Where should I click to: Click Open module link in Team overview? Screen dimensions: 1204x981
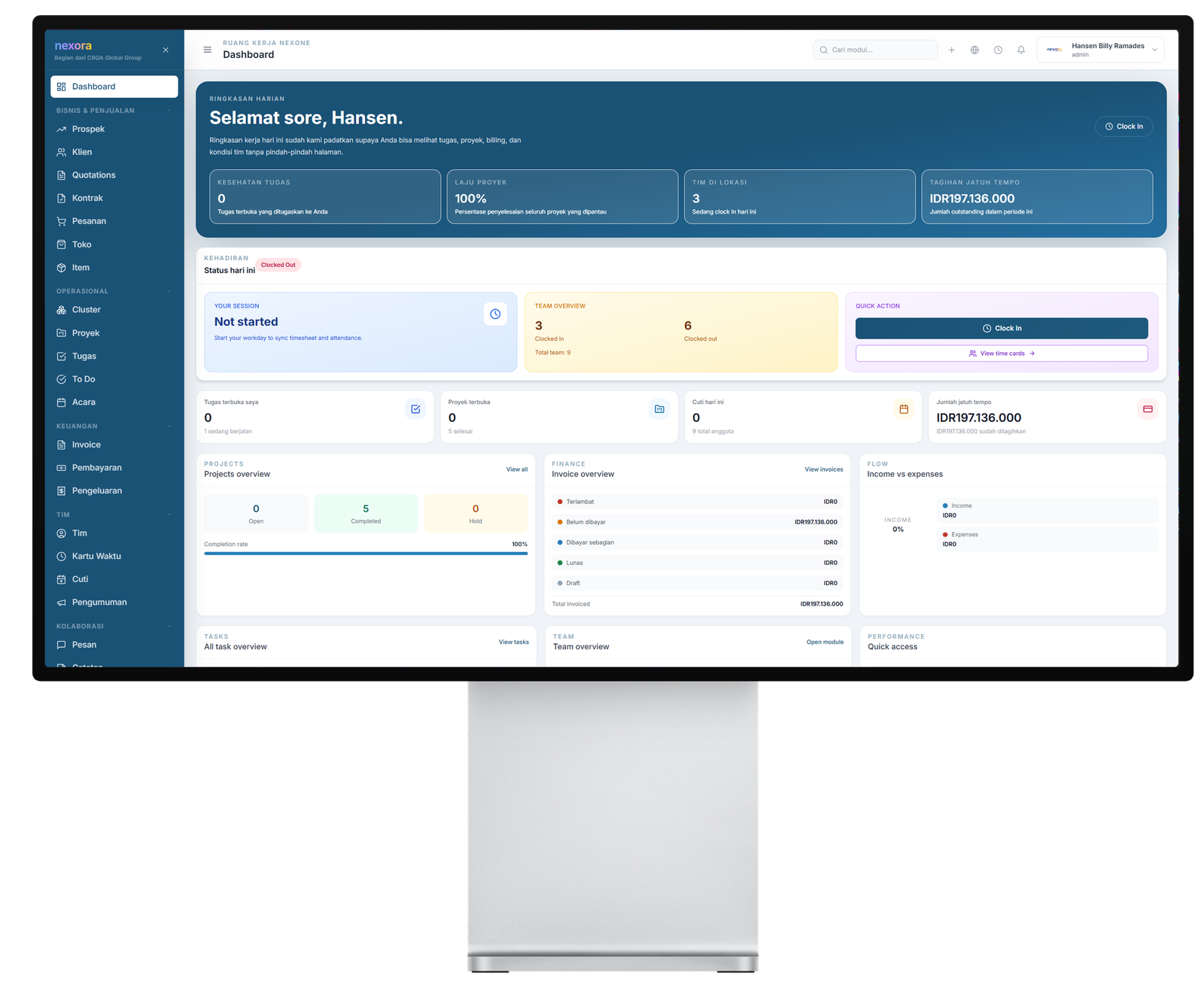coord(825,642)
